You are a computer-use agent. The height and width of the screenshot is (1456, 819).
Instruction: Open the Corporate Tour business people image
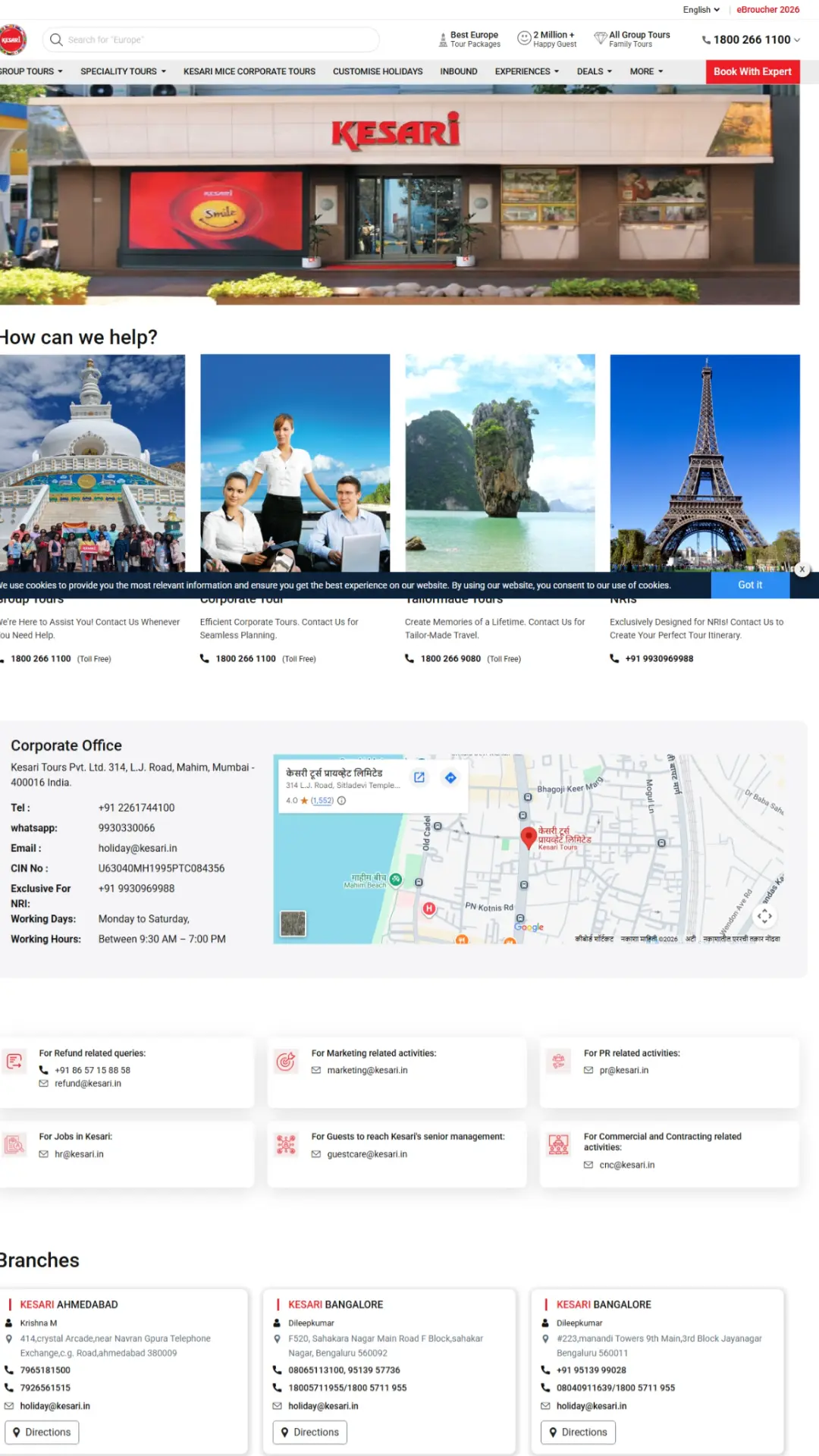(x=295, y=463)
